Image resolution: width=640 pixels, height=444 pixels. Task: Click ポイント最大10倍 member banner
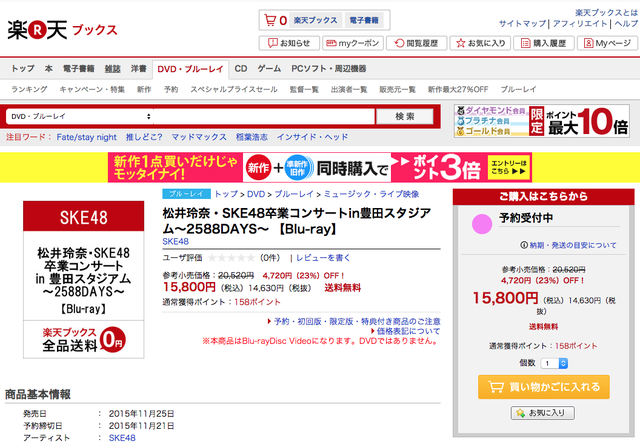542,121
